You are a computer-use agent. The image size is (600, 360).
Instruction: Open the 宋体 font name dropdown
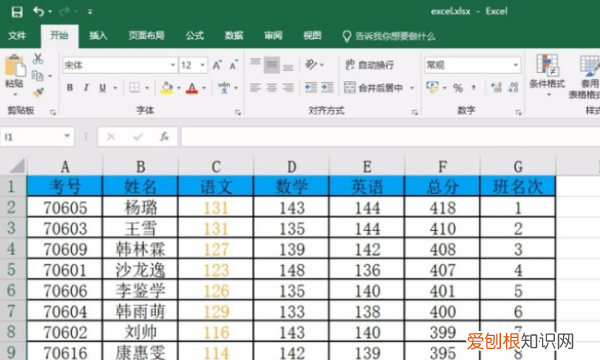(x=173, y=65)
